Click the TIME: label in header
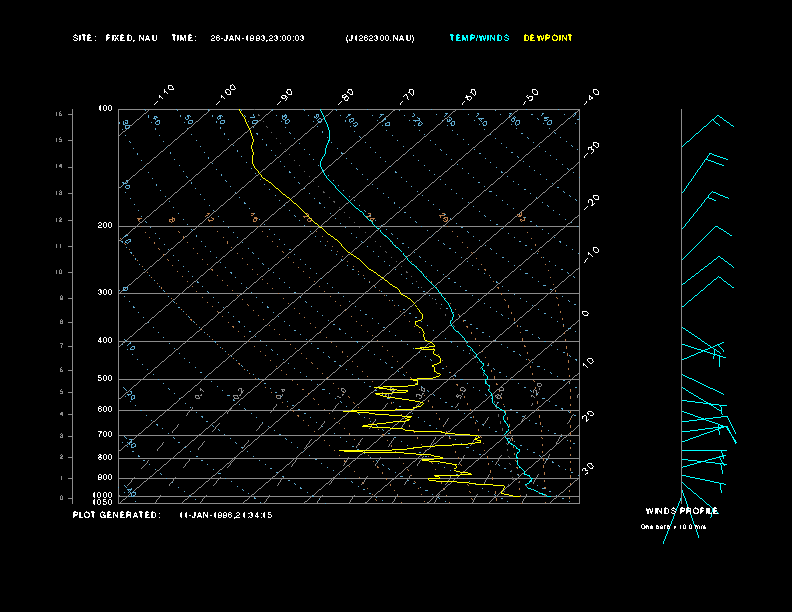The height and width of the screenshot is (612, 792). (184, 38)
